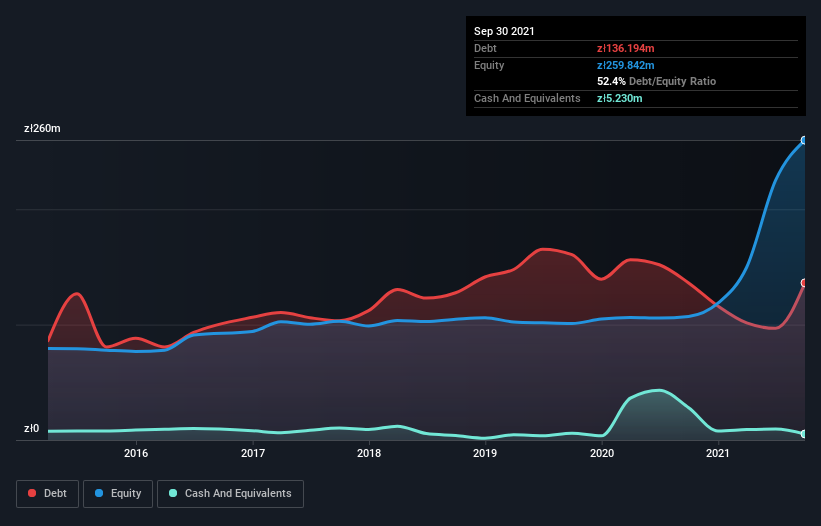Click the 2021 x-axis label
This screenshot has width=821, height=526.
tap(718, 453)
